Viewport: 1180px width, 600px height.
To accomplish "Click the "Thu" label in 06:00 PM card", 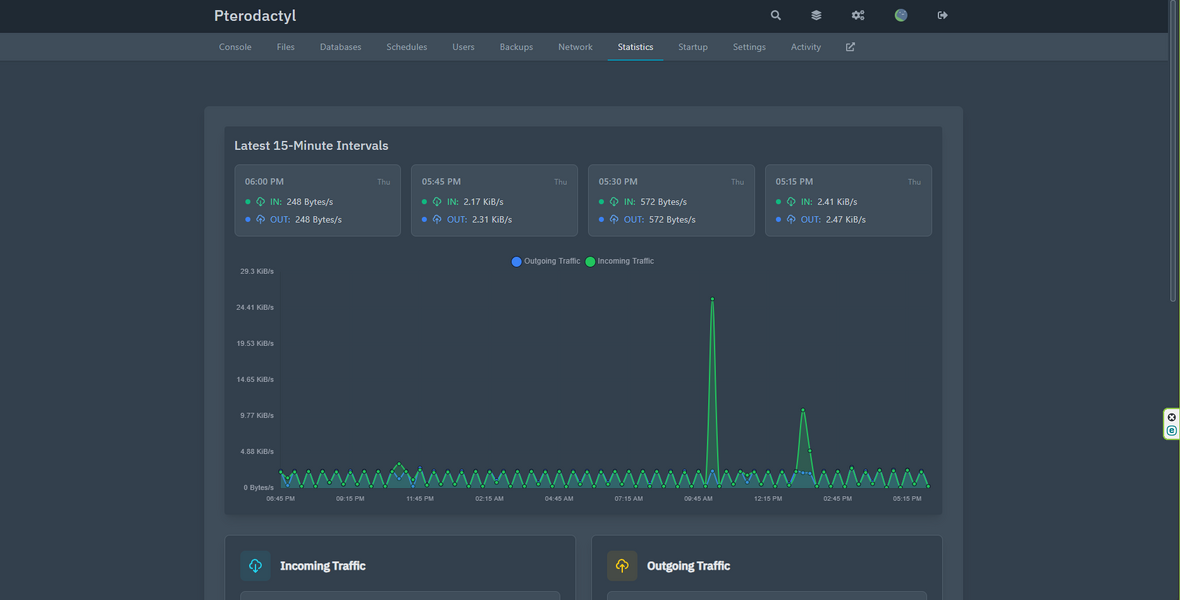I will (384, 182).
